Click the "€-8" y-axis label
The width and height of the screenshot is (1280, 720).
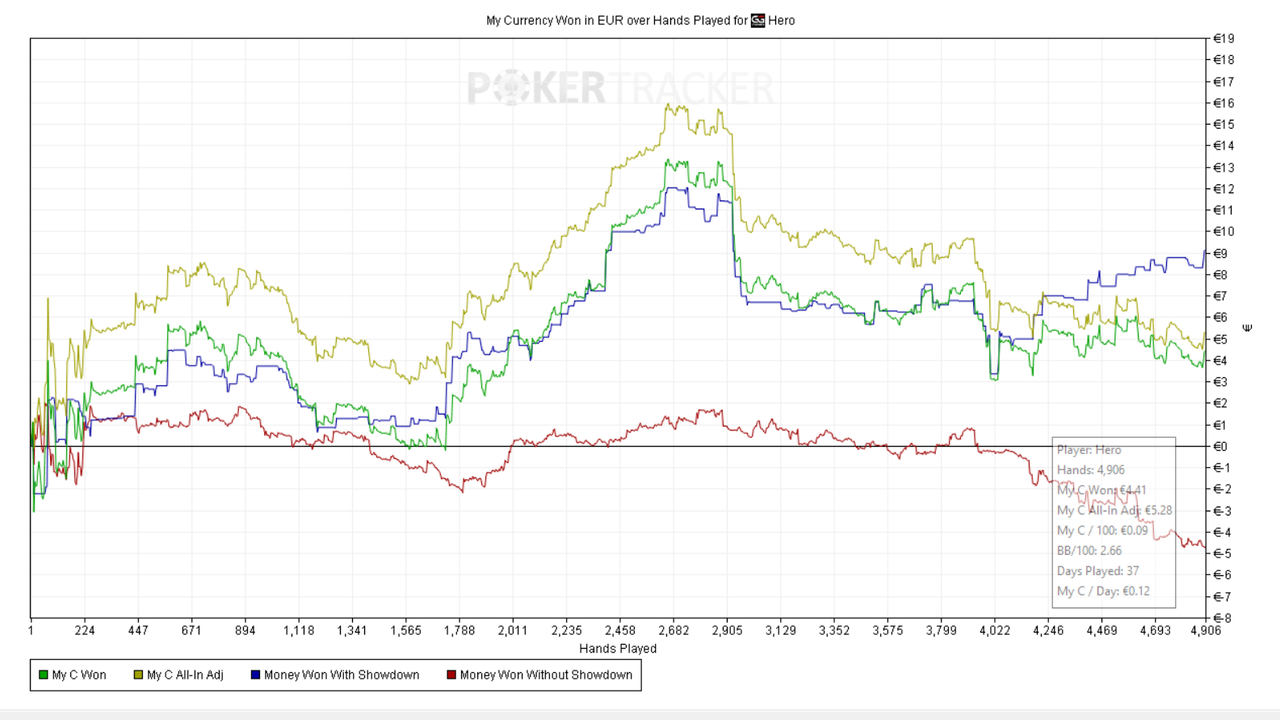1222,618
